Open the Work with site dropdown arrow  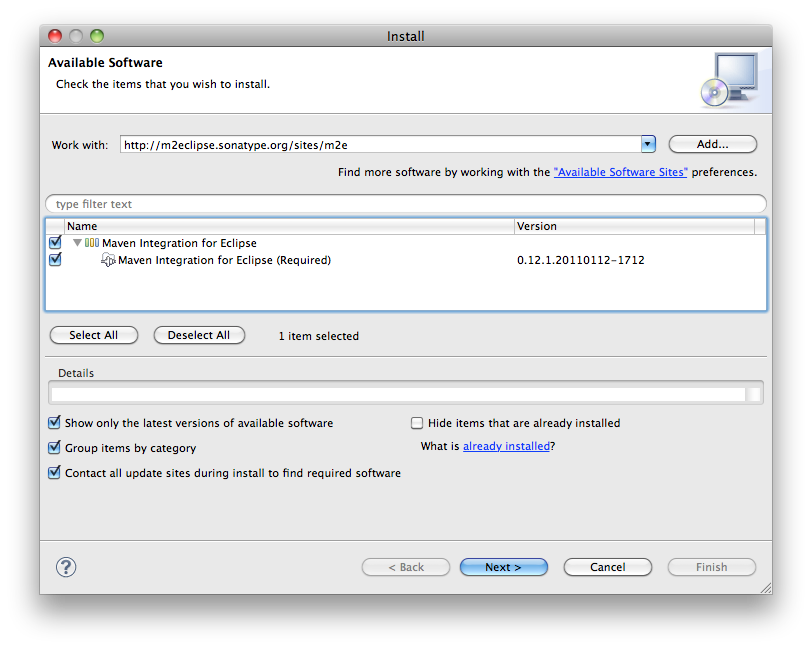point(648,144)
